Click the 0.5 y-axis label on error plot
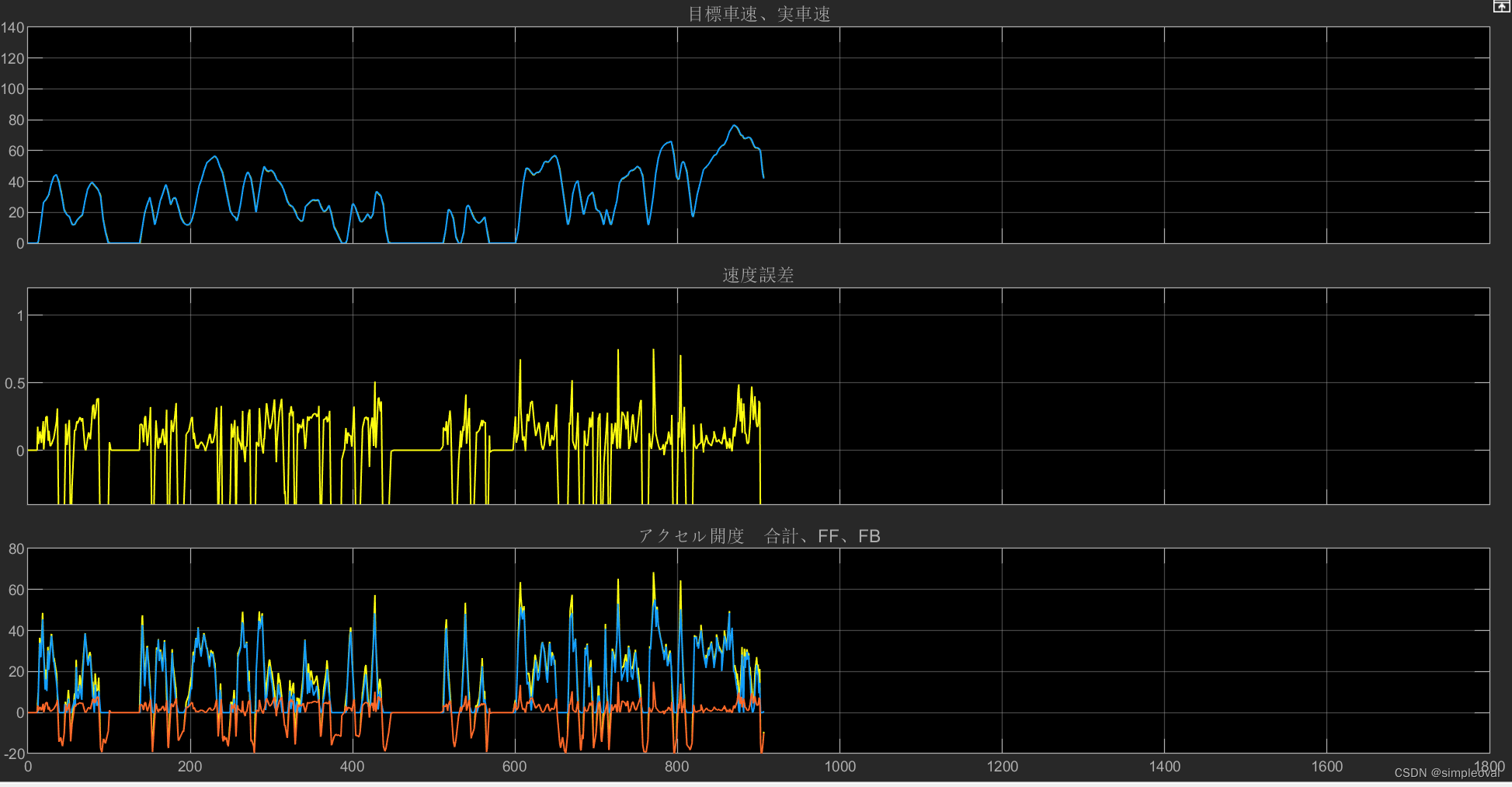 [15, 383]
